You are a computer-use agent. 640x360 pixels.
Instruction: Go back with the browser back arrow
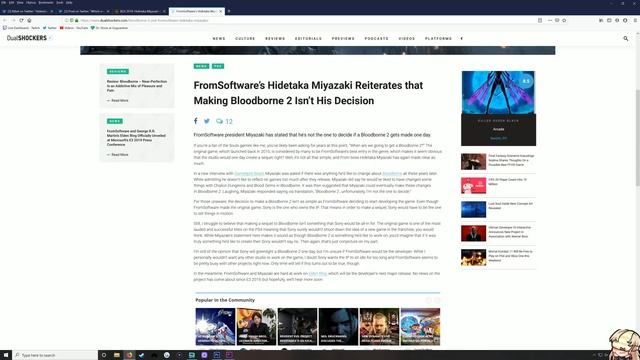coord(5,20)
